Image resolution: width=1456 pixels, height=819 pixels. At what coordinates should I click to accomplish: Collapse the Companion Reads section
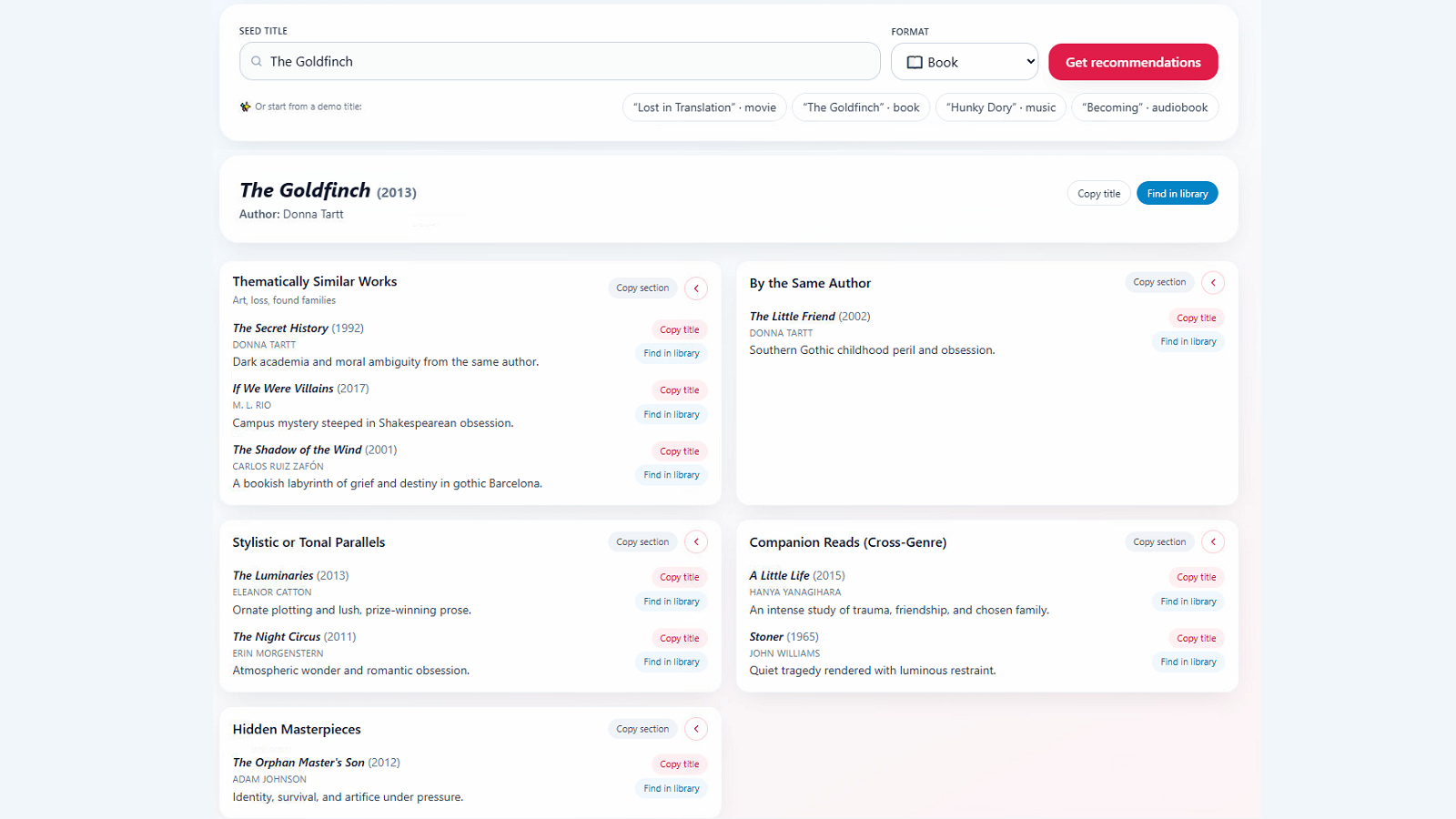(x=1212, y=541)
